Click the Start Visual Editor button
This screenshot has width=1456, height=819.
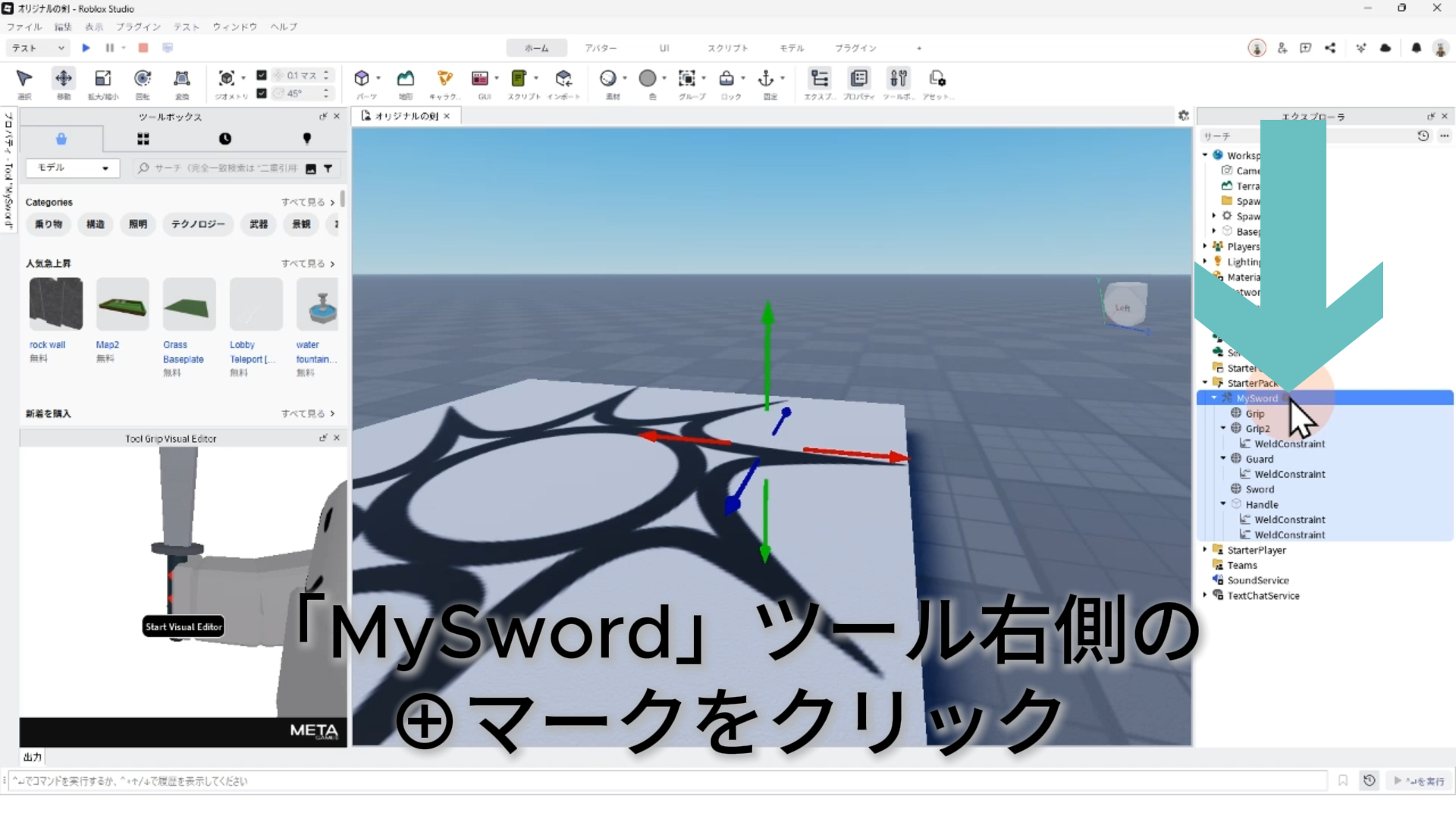(184, 626)
